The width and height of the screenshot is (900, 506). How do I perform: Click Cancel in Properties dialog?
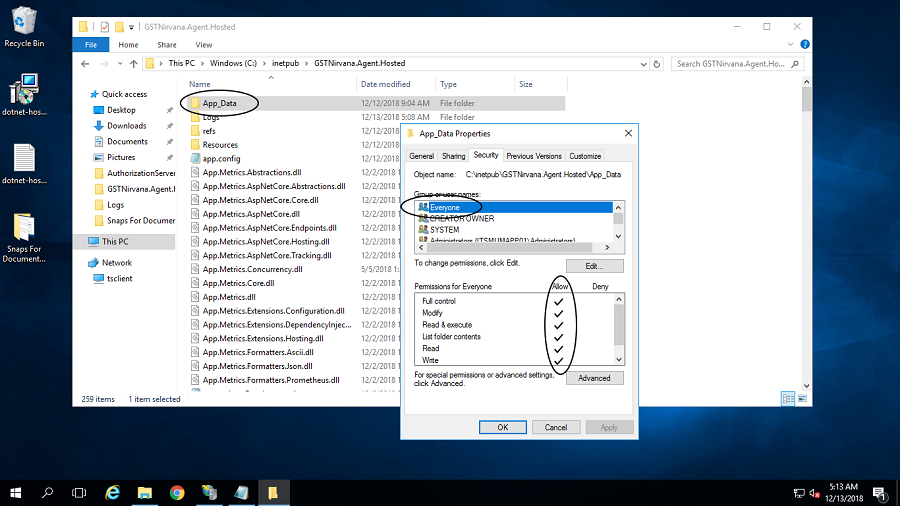pyautogui.click(x=556, y=427)
